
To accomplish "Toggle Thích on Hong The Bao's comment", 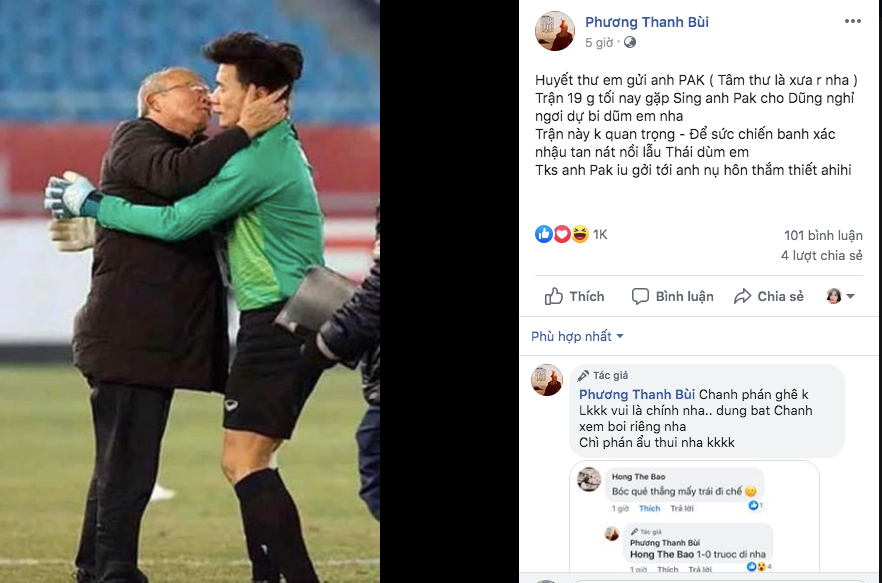I will click(x=649, y=509).
